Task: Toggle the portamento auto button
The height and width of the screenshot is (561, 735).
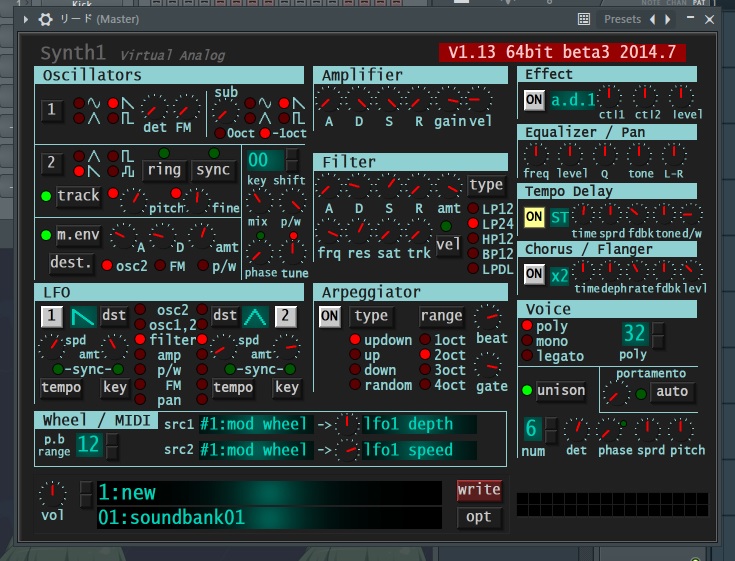Action: pyautogui.click(x=672, y=391)
